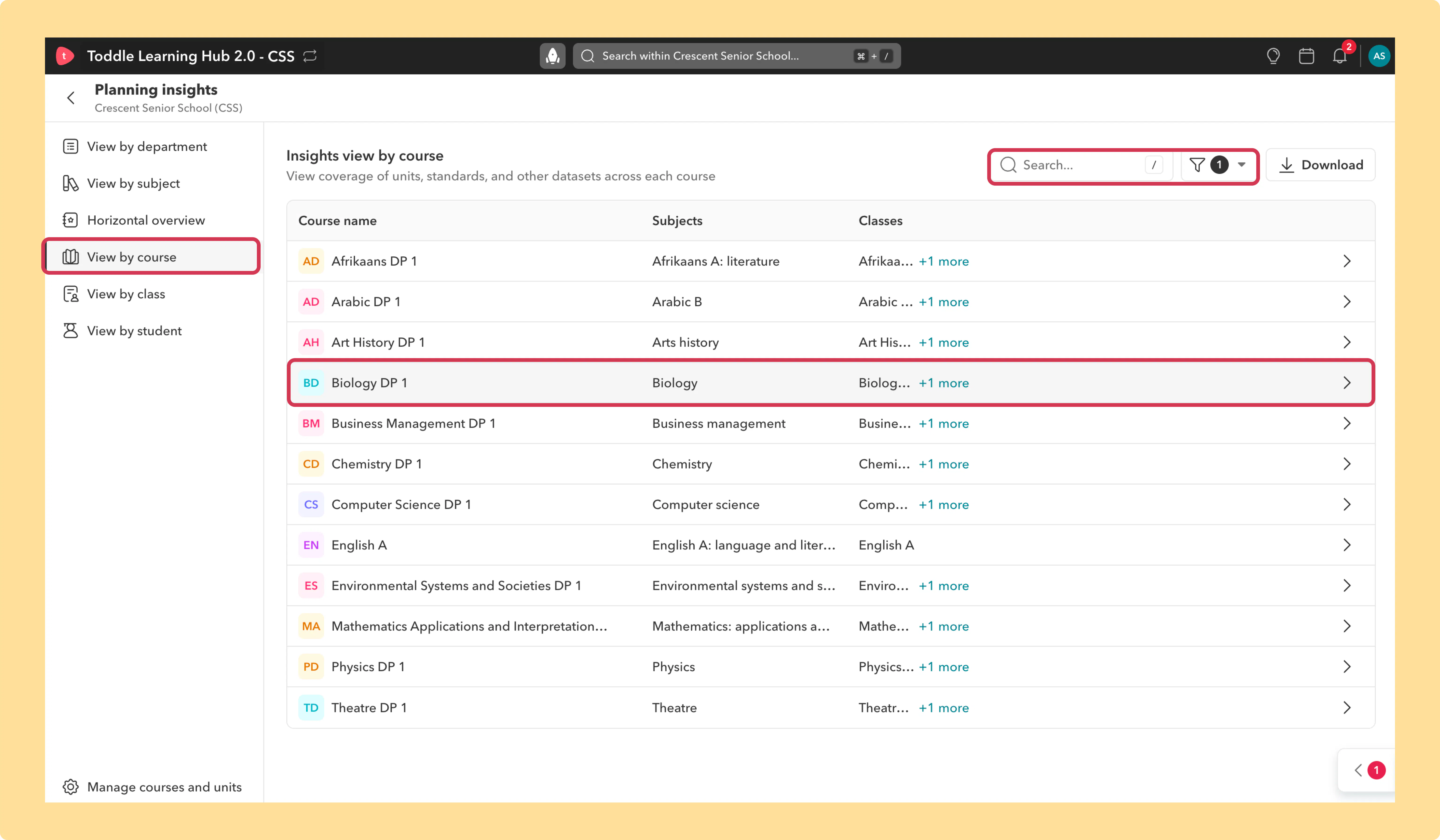Go back using the Planning insights arrow
1440x840 pixels.
(71, 98)
